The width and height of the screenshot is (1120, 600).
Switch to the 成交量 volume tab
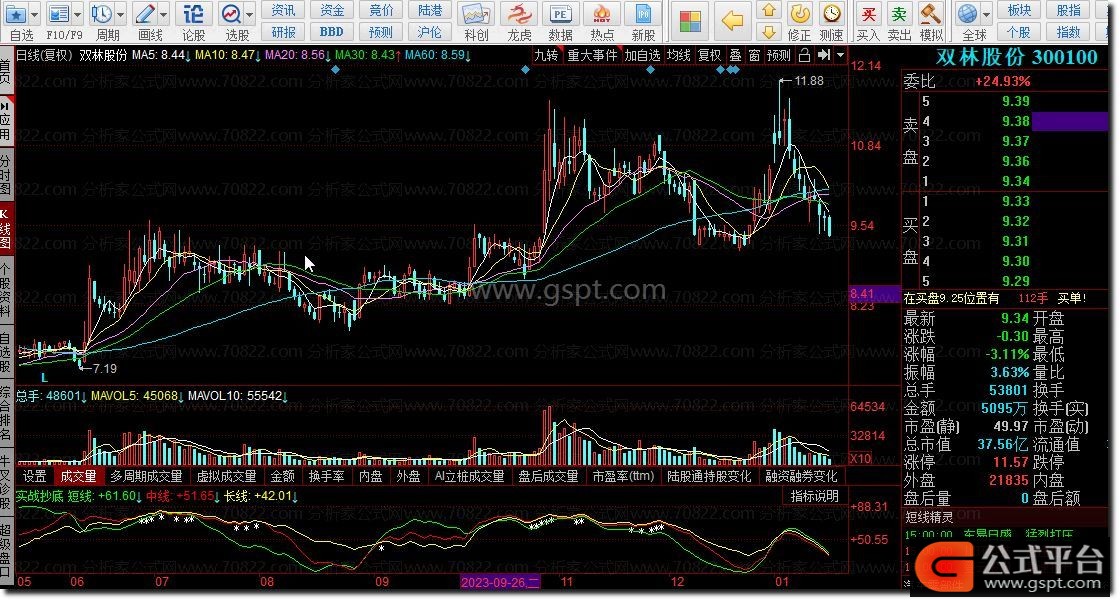[x=79, y=476]
